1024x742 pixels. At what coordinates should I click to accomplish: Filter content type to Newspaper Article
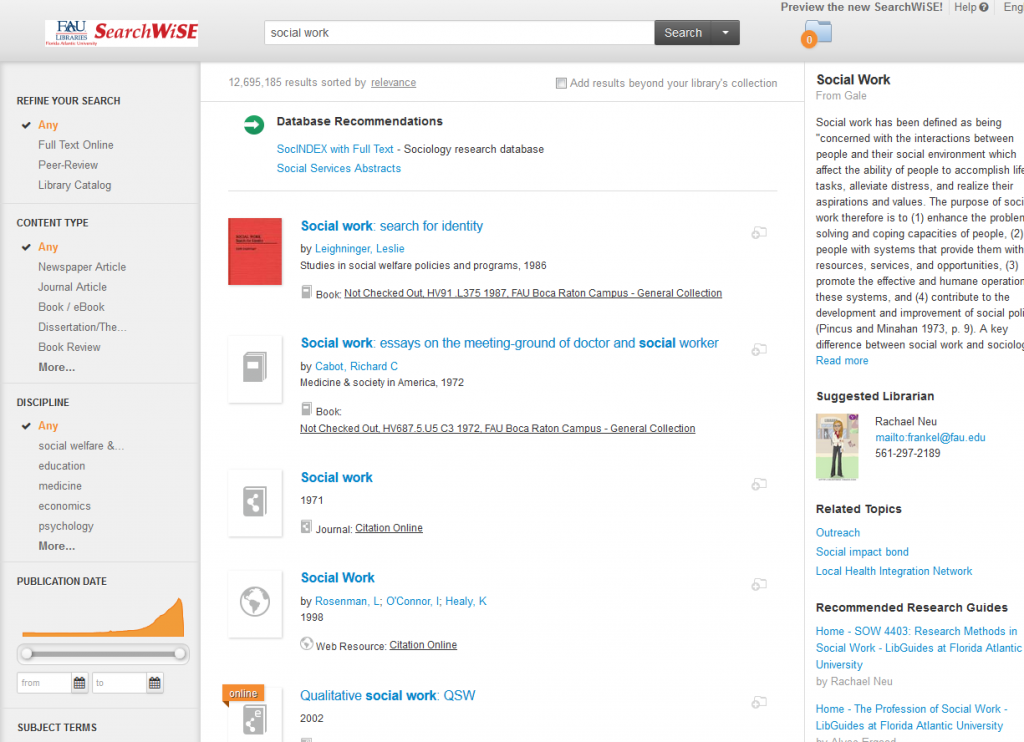(82, 267)
